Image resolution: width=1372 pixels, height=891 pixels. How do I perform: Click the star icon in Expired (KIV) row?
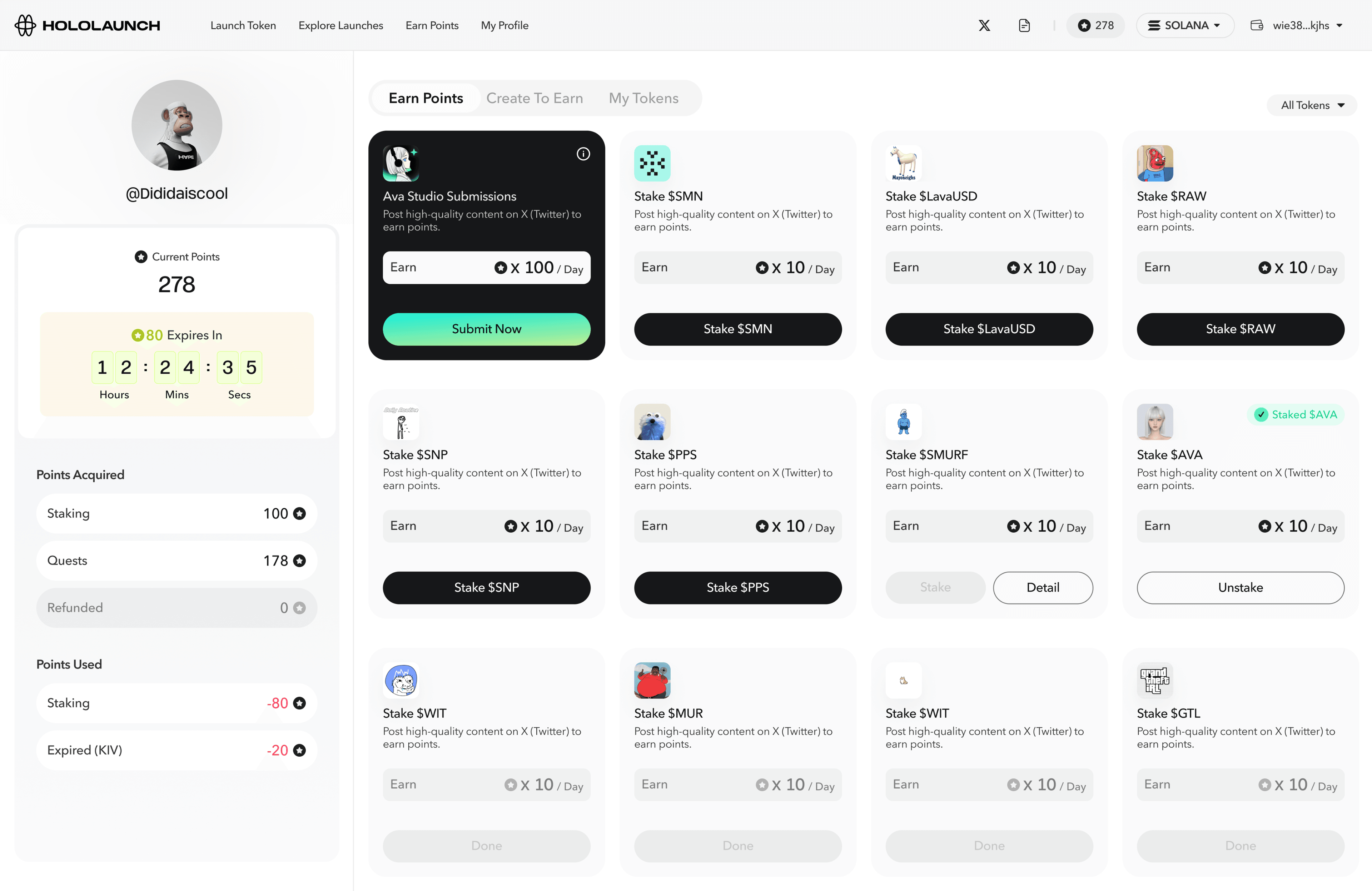click(299, 750)
